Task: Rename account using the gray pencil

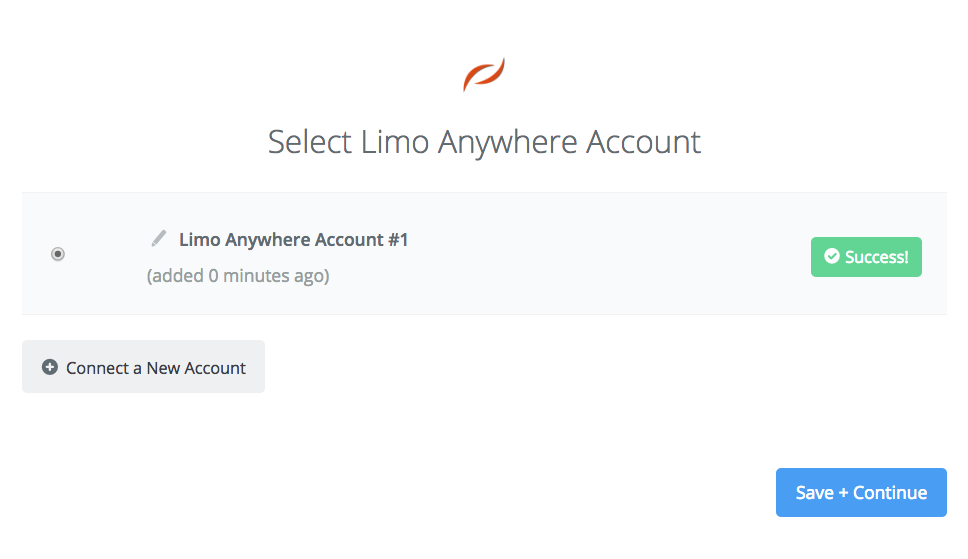Action: [159, 238]
